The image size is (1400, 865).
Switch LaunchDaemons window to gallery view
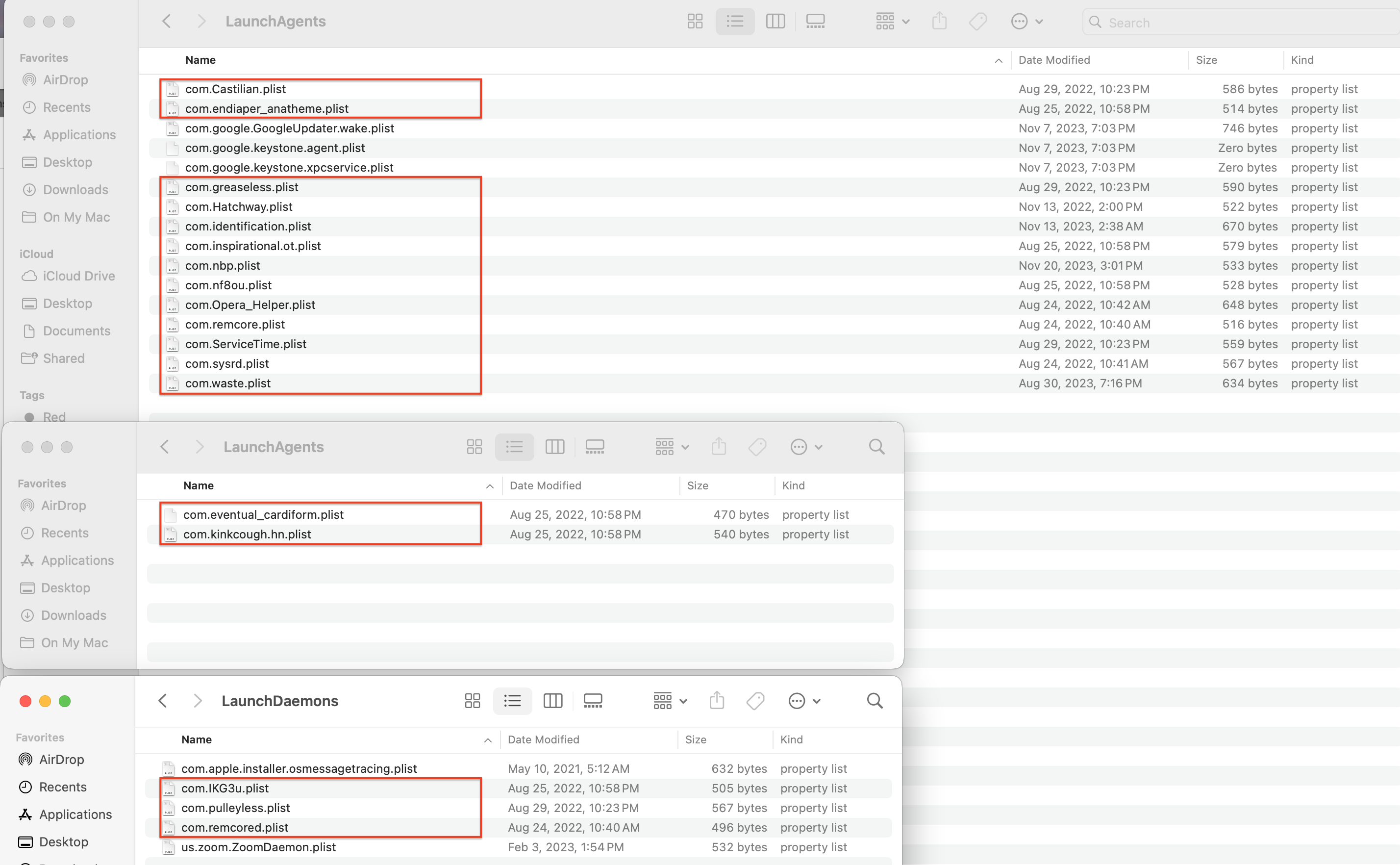pos(593,701)
